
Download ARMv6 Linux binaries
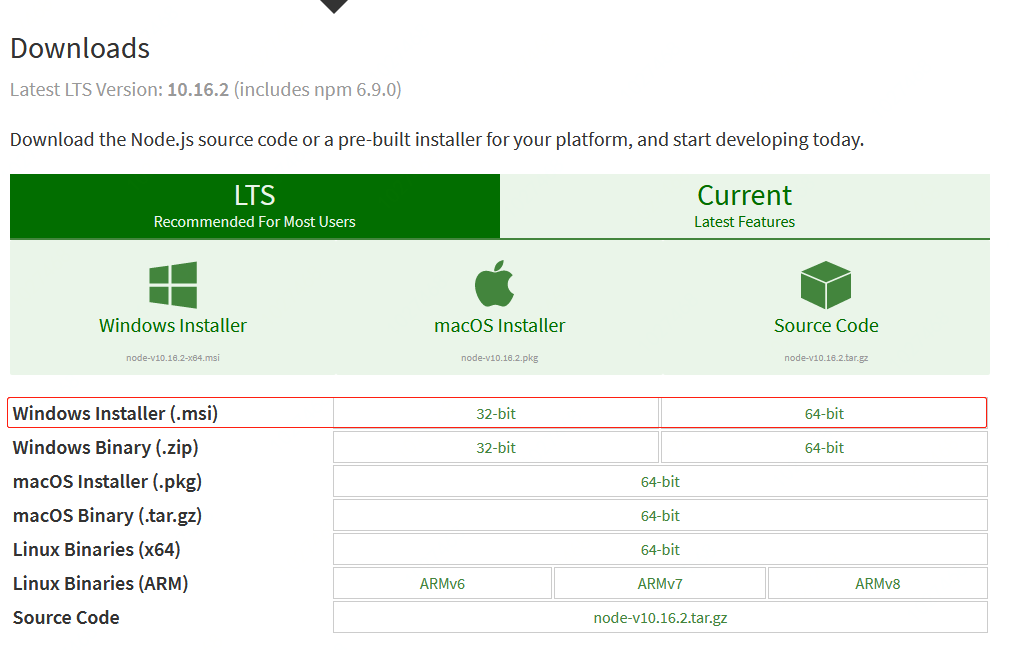(442, 584)
